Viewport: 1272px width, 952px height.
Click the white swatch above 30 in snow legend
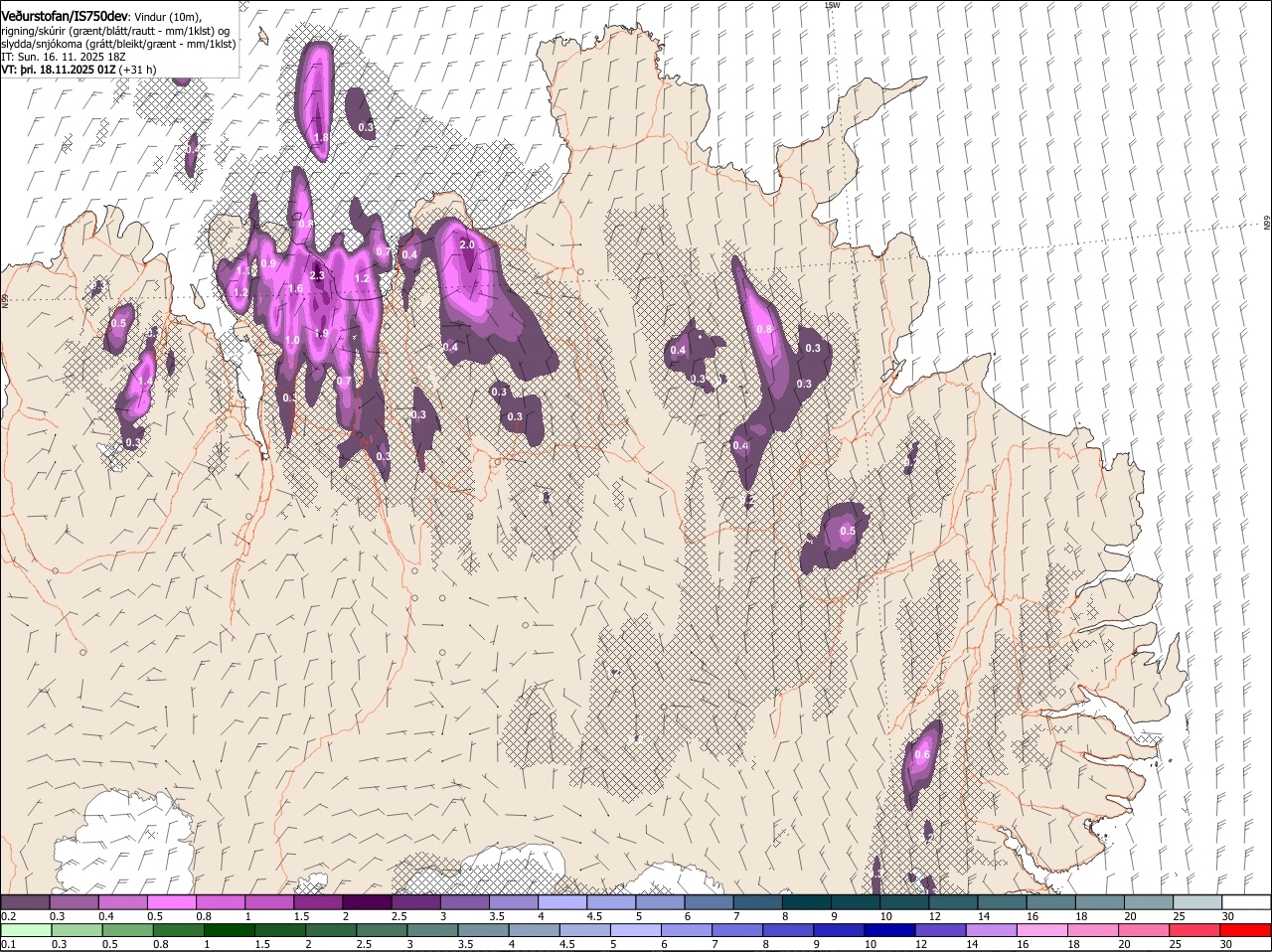(x=1246, y=901)
